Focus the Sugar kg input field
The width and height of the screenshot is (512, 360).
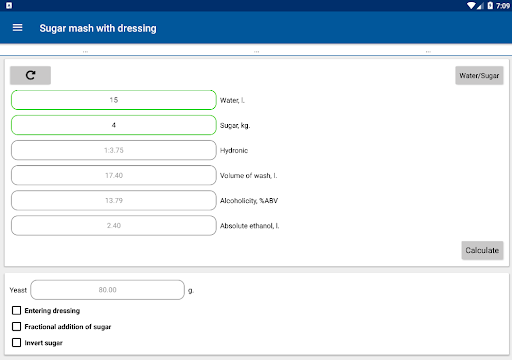click(x=114, y=125)
